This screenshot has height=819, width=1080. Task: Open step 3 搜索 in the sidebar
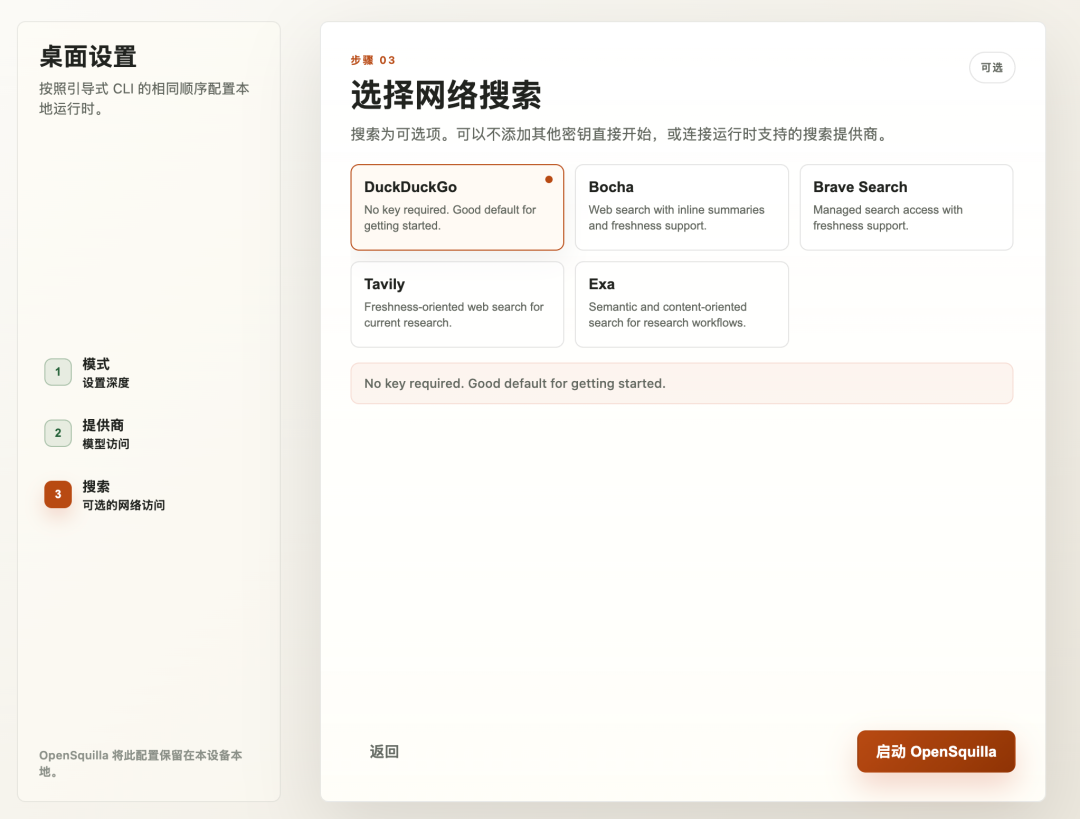point(105,495)
